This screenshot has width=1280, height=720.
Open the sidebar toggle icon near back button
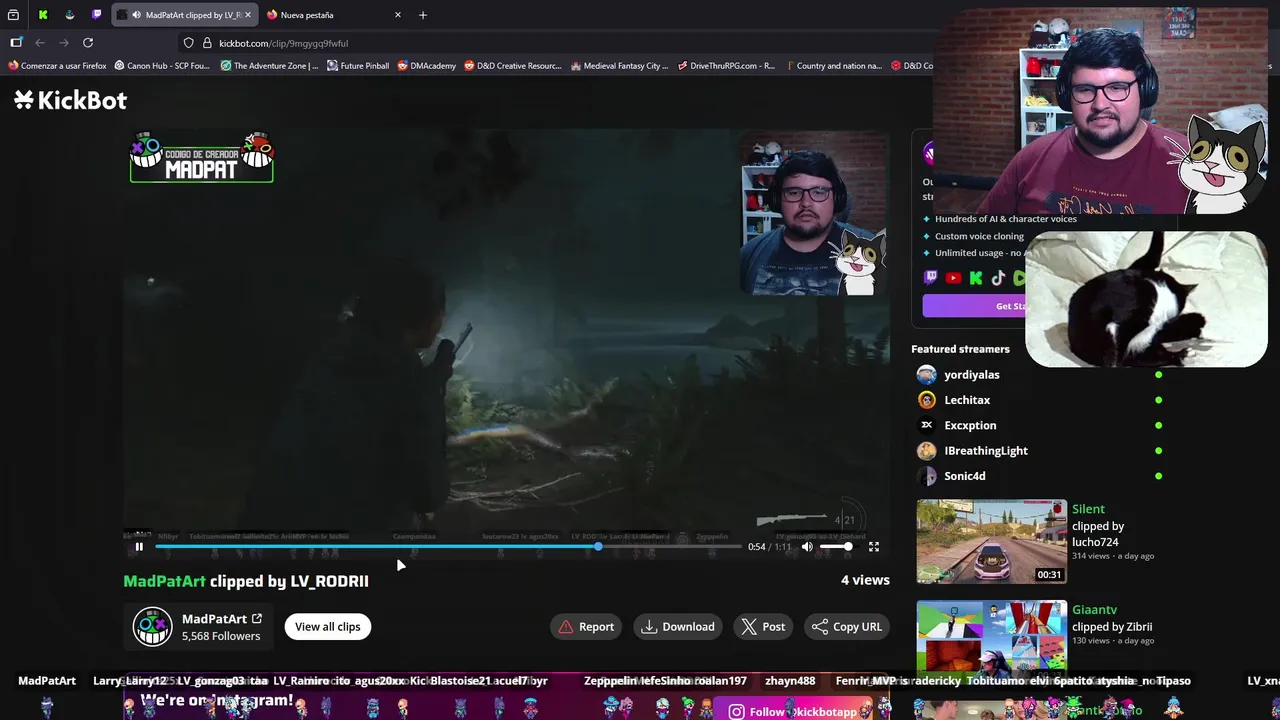[16, 43]
